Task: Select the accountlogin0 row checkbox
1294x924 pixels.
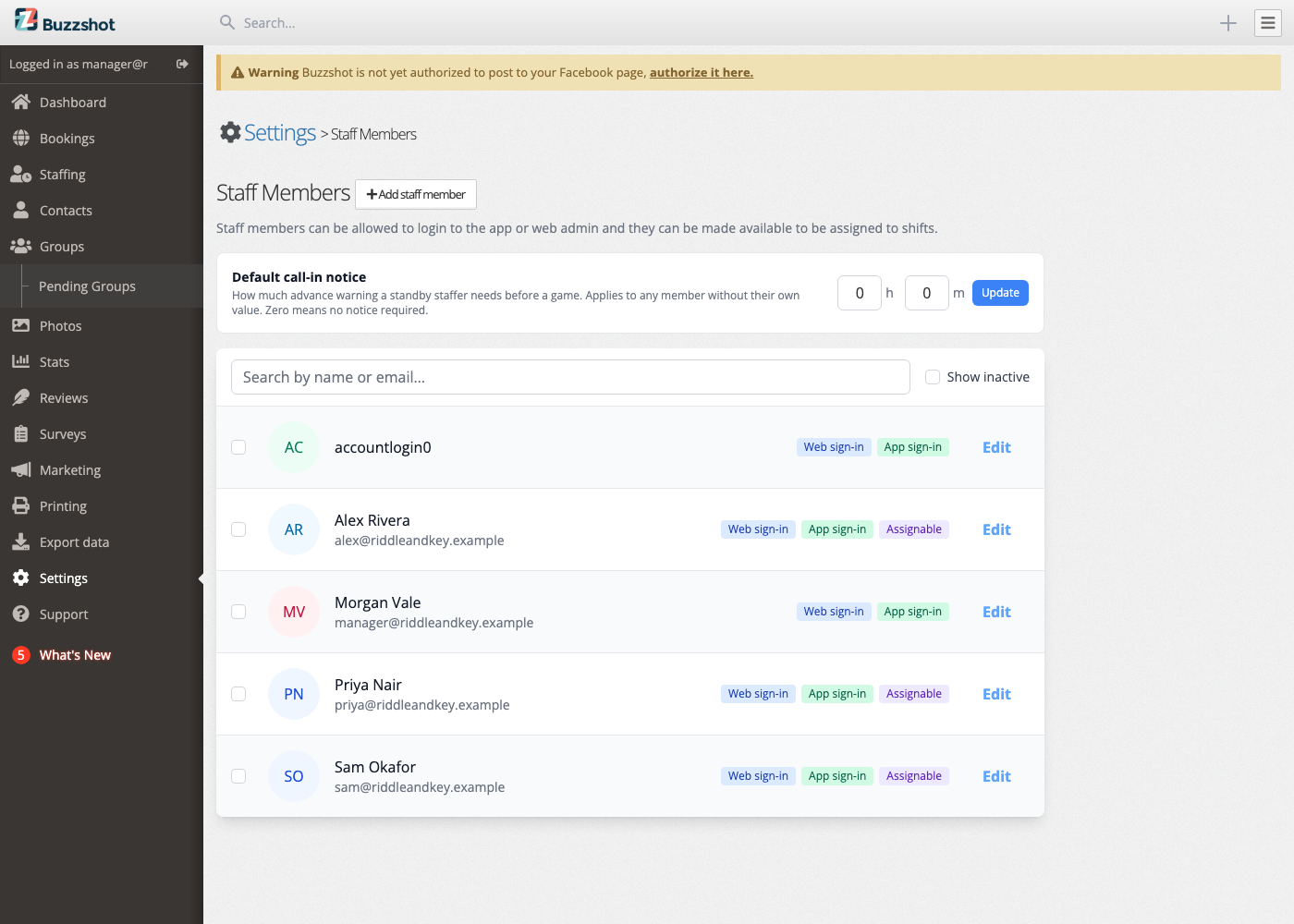Action: click(238, 447)
